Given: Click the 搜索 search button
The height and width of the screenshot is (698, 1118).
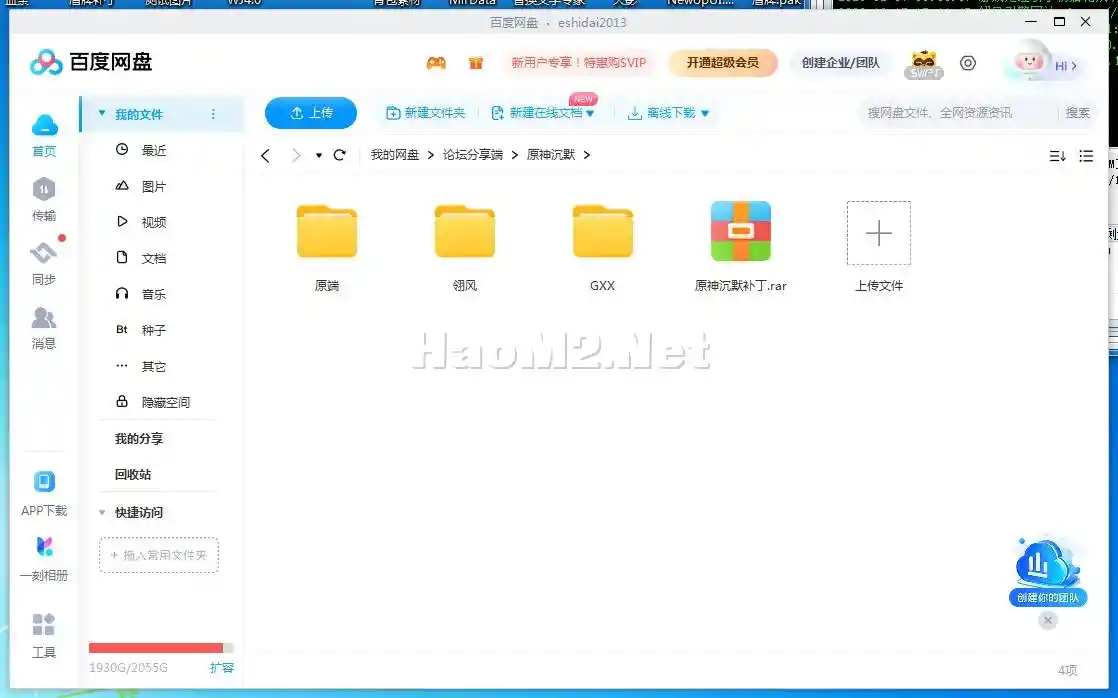Looking at the screenshot, I should (1077, 113).
